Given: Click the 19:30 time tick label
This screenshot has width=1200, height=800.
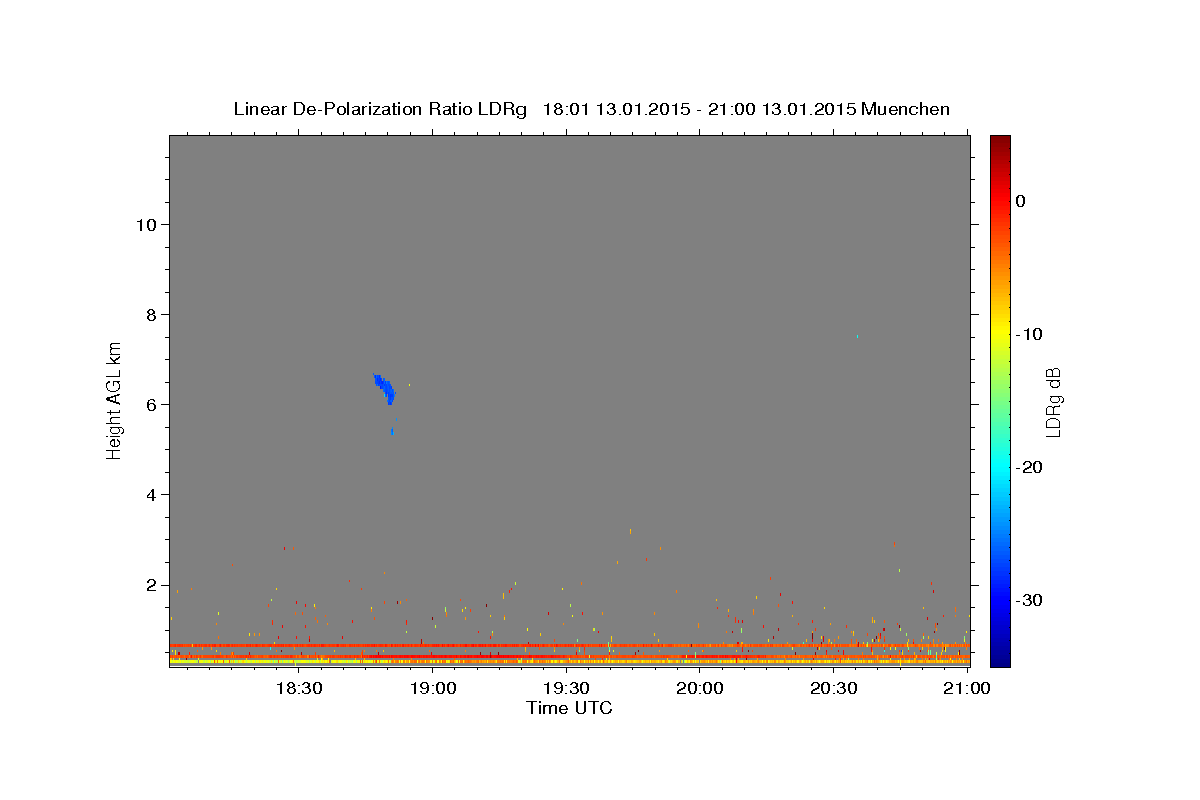Looking at the screenshot, I should tap(566, 688).
